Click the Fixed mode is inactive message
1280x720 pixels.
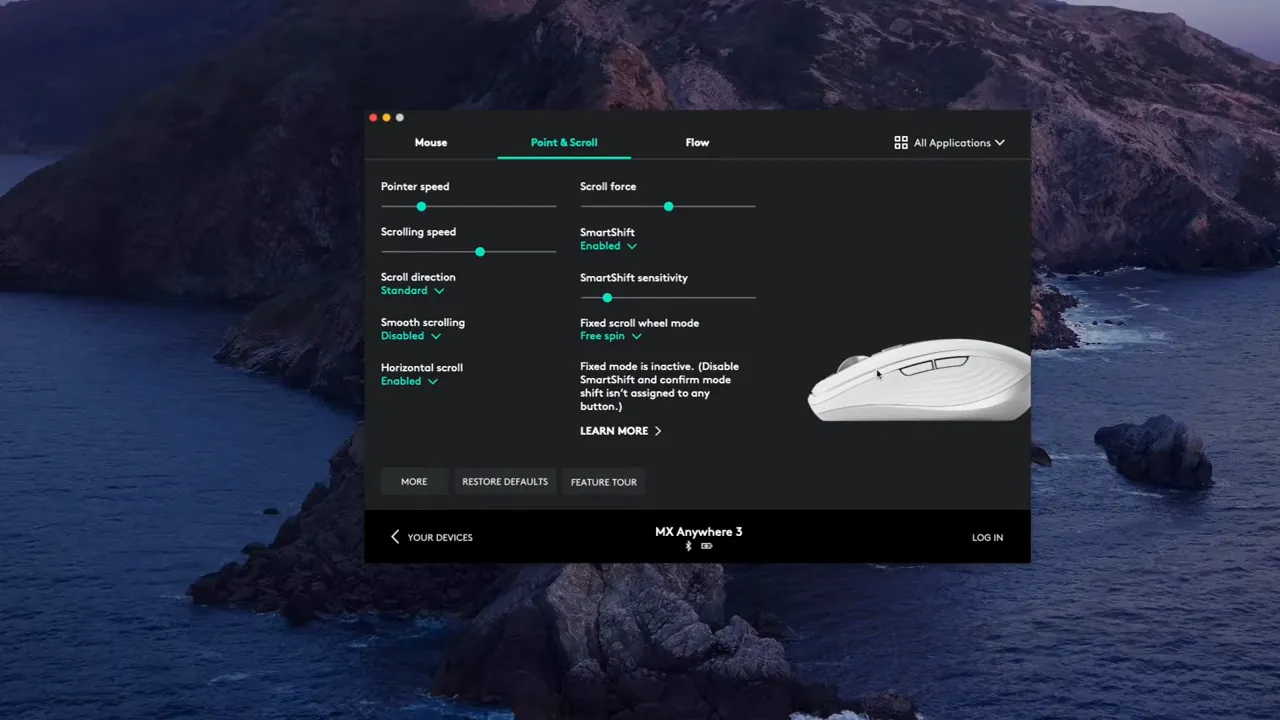660,387
